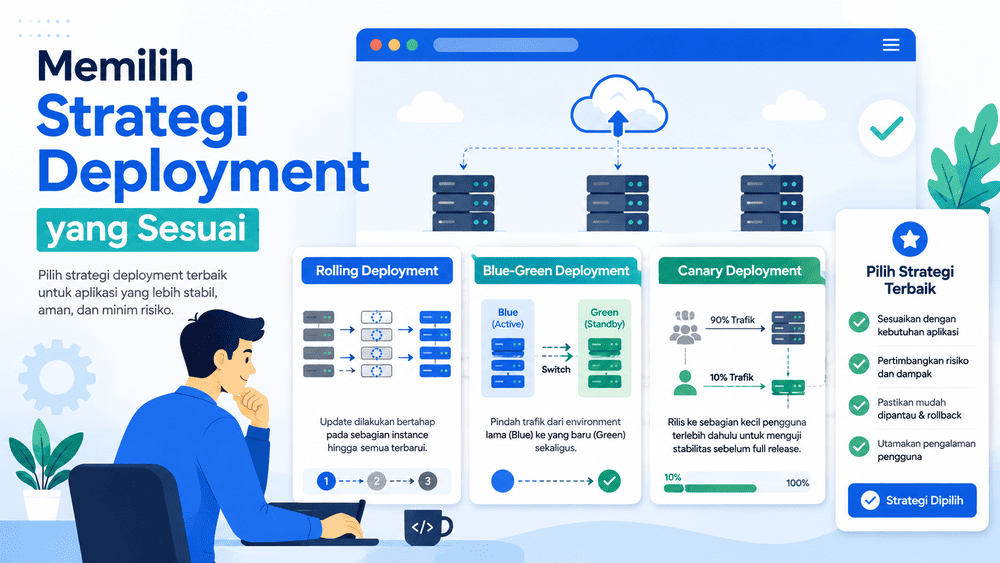Select the green canary server icon
This screenshot has height=563, width=1000.
pos(788,386)
